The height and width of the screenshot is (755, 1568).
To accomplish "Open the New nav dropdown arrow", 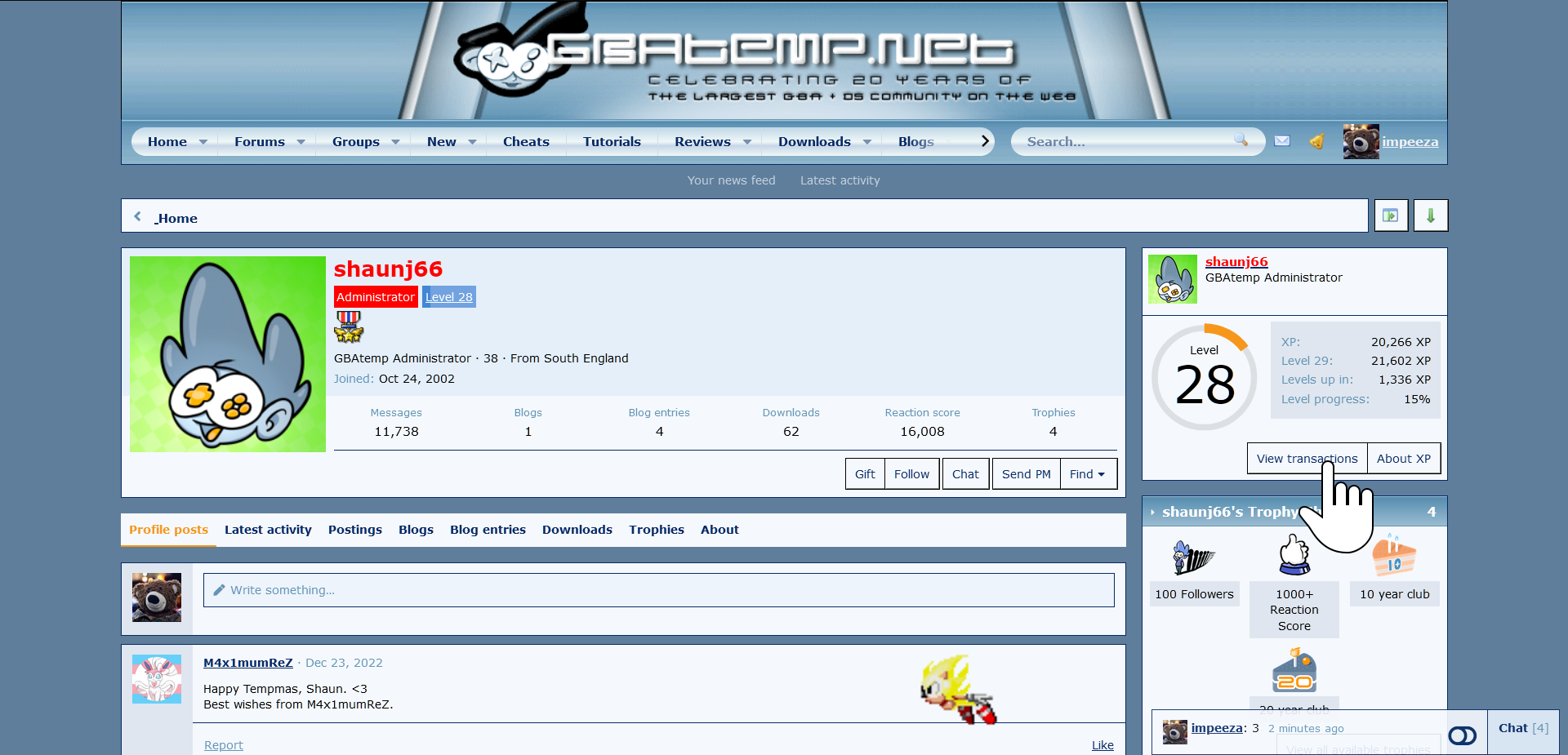I will (x=472, y=142).
